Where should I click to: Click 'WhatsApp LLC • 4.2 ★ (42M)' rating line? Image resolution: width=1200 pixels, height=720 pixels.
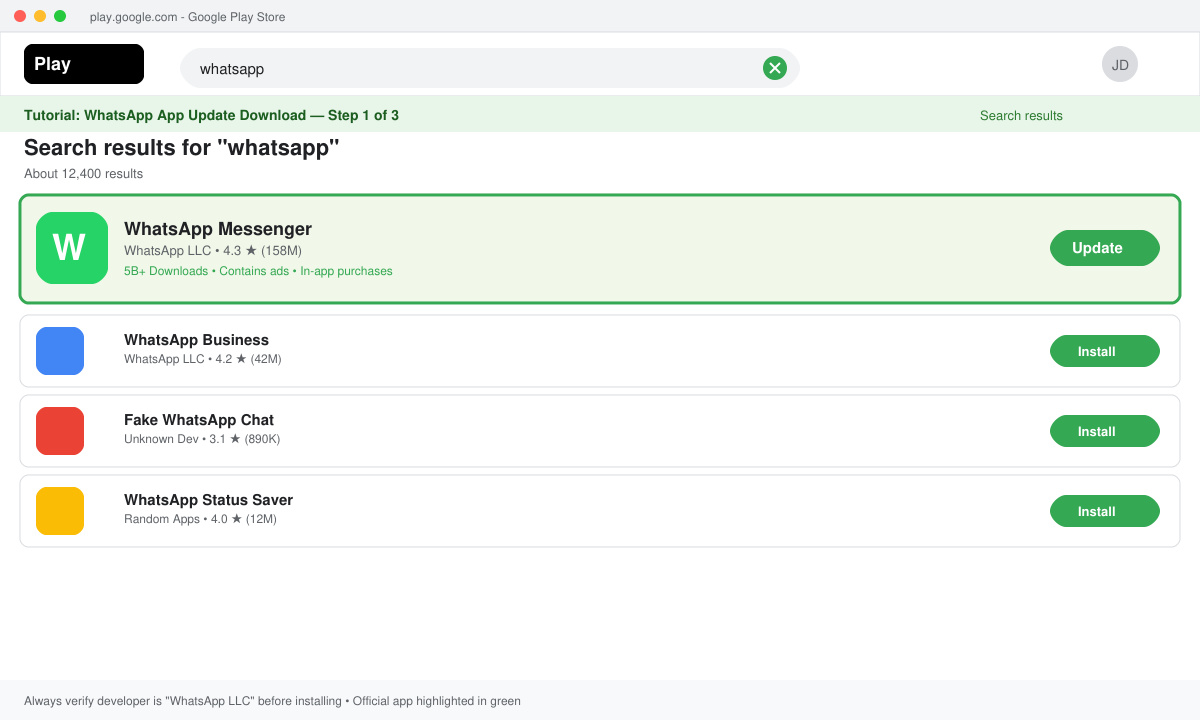coord(203,359)
